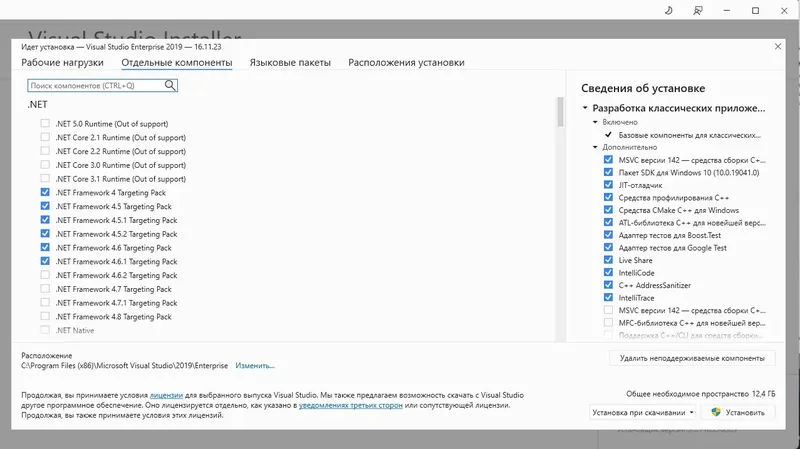
Task: Check .NET 5.0 Runtime checkbox
Action: point(45,123)
